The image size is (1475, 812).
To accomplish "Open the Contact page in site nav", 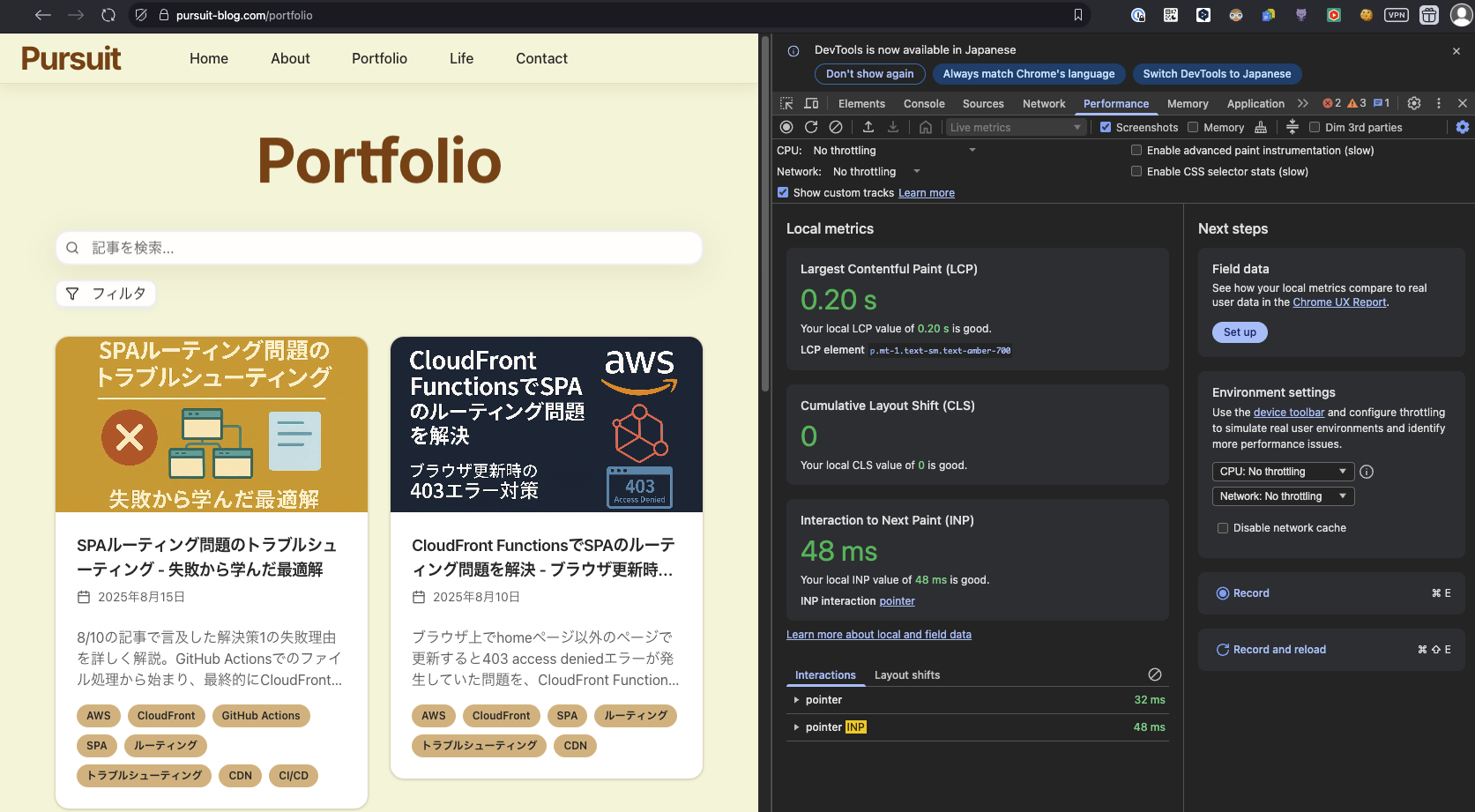I will [x=541, y=58].
